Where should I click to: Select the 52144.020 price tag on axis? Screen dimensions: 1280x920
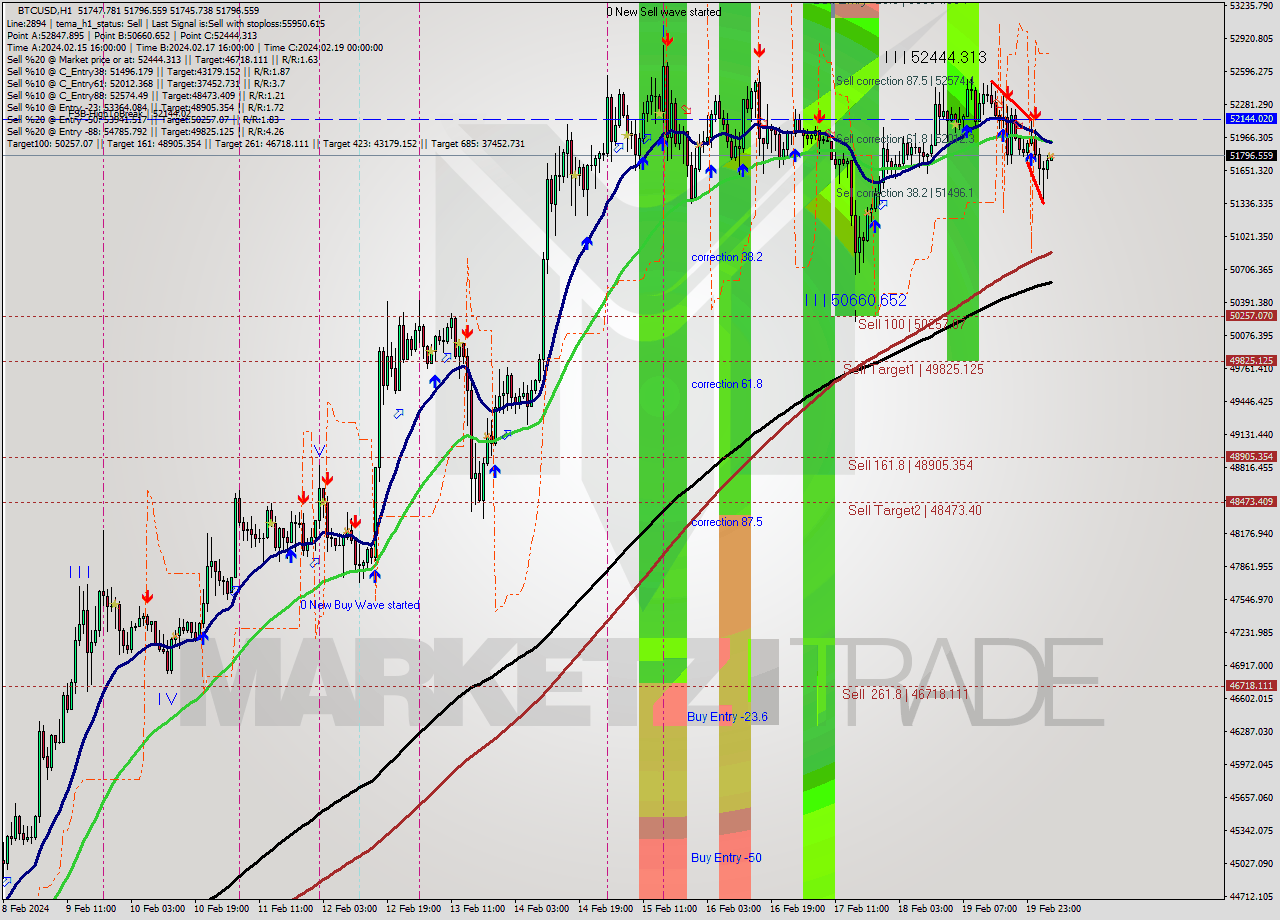(x=1251, y=118)
